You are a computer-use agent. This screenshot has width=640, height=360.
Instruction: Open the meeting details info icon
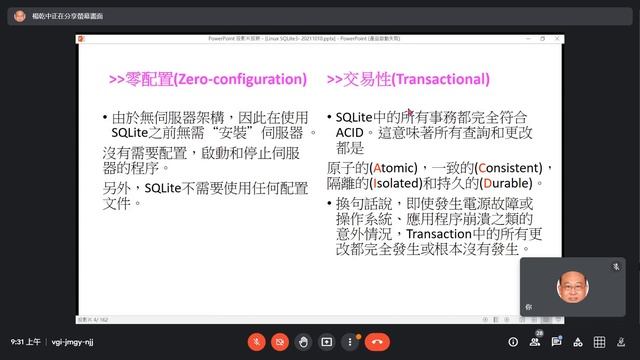513,342
